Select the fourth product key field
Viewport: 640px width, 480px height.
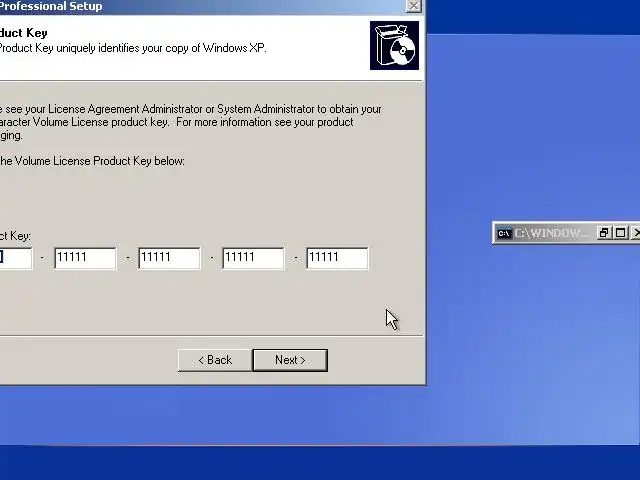coord(253,258)
